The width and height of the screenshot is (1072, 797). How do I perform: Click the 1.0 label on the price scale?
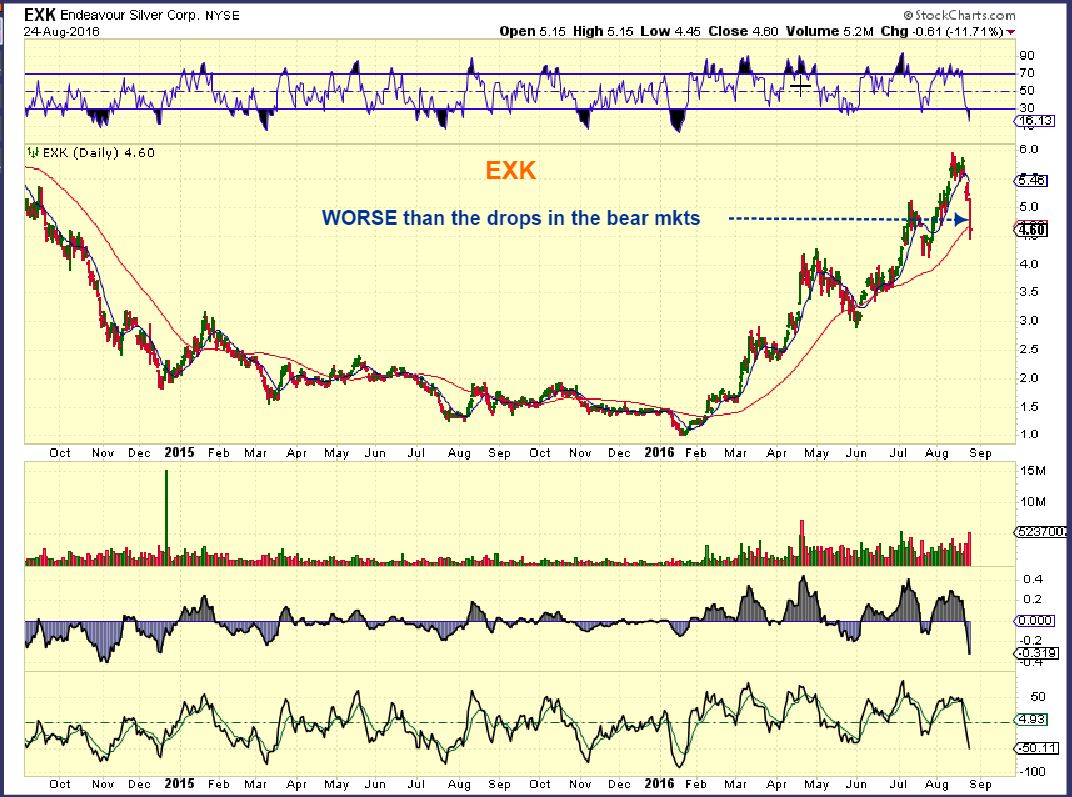1030,435
